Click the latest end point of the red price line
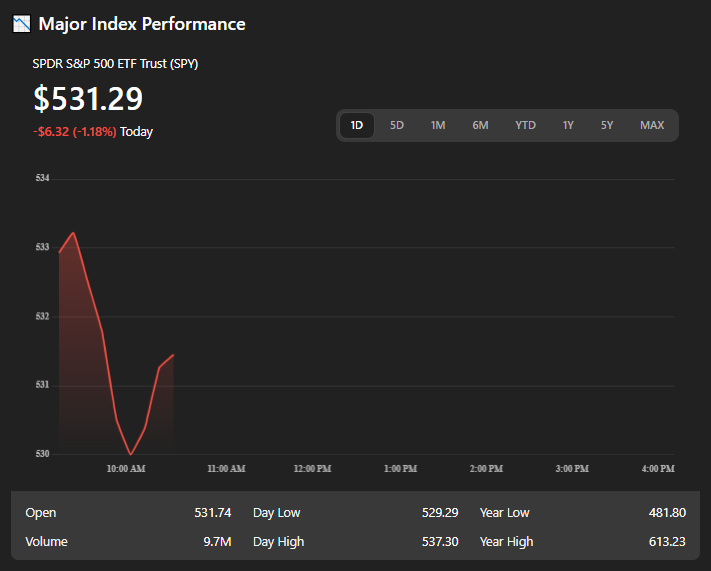Screen dimensions: 711x571 [x=173, y=355]
